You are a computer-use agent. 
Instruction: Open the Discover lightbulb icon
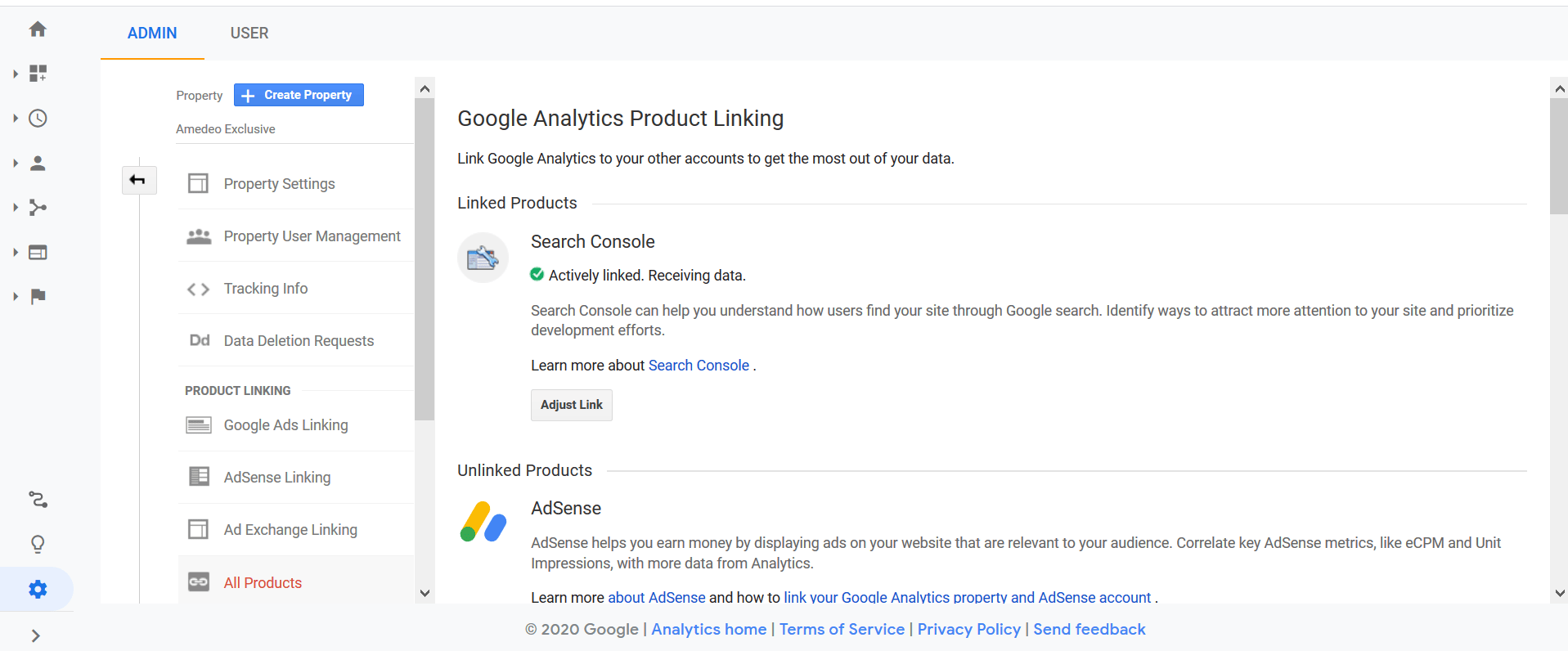38,544
